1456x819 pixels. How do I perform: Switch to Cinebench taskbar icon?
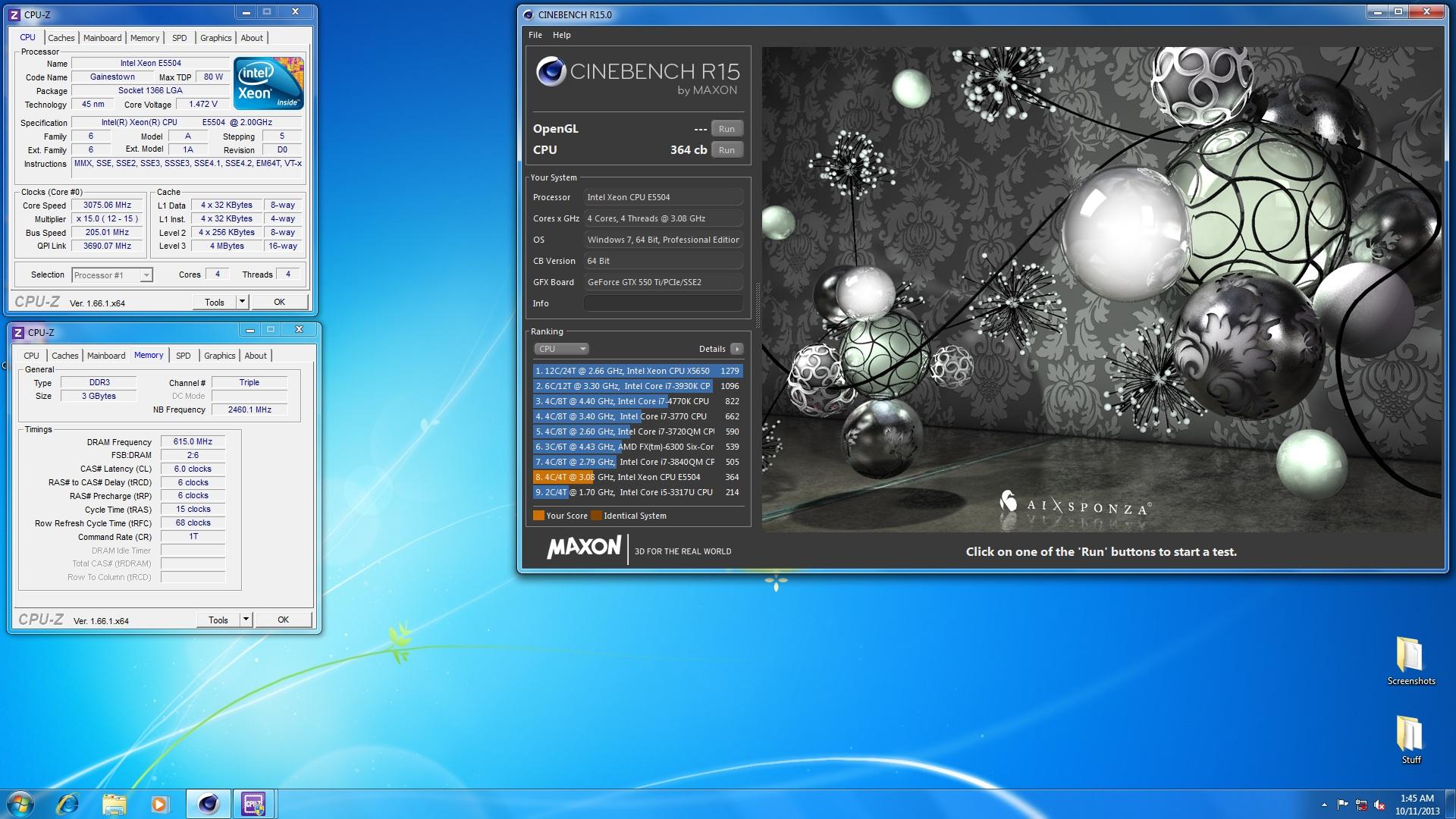208,804
